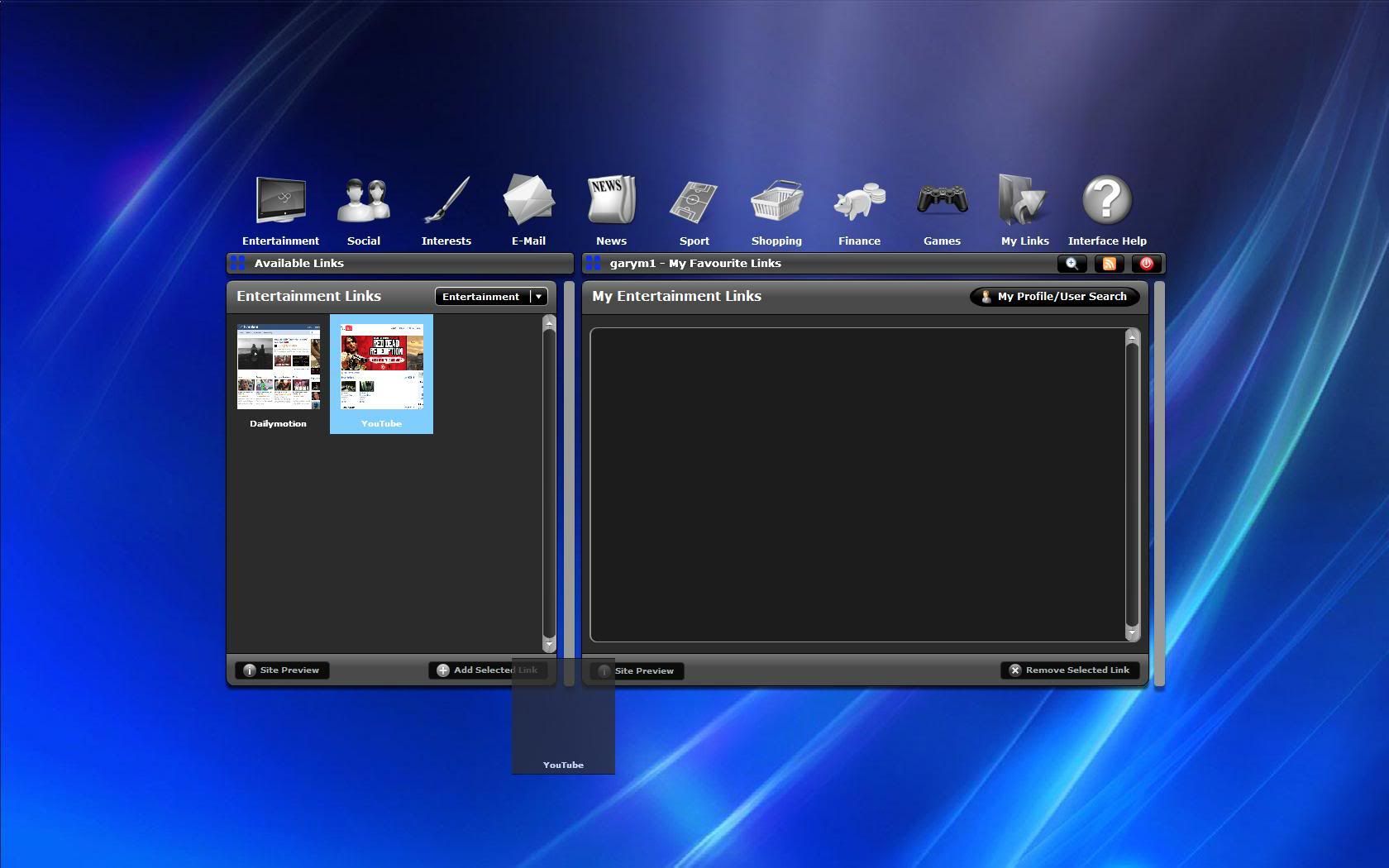Click the Interface Help label
1389x868 pixels.
1107,241
